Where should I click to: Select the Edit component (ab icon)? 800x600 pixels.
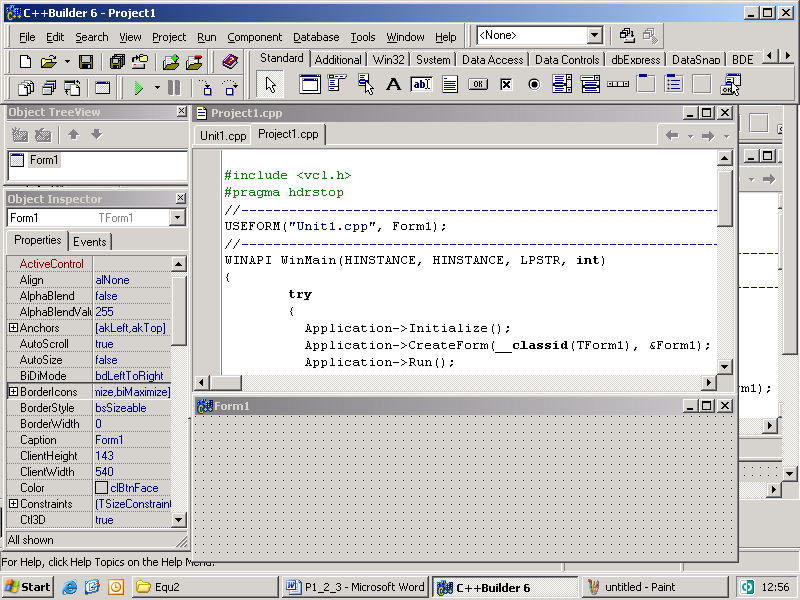(x=421, y=84)
